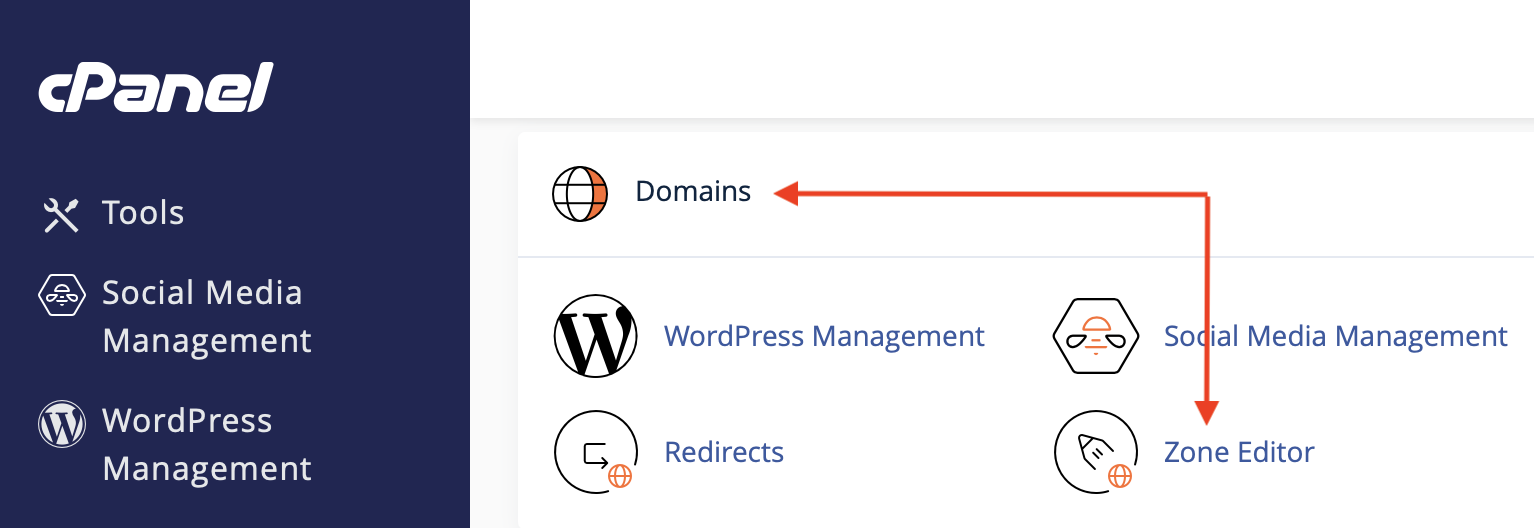Open the Social Media Management link in Domains

[x=1335, y=336]
